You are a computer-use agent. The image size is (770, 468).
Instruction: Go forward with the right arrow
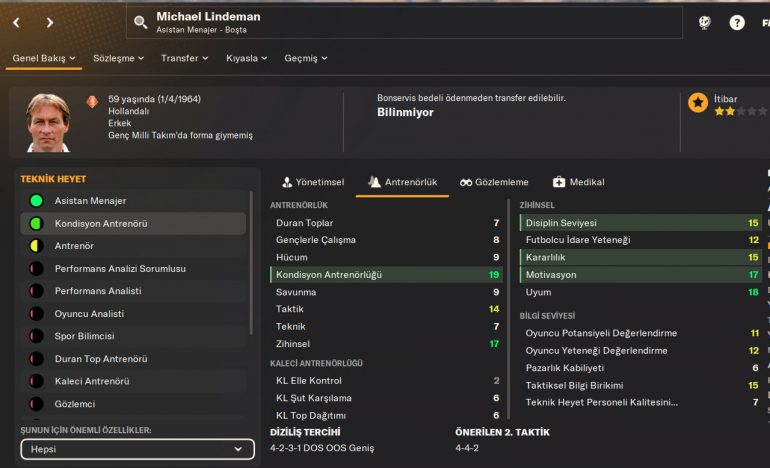(x=50, y=22)
